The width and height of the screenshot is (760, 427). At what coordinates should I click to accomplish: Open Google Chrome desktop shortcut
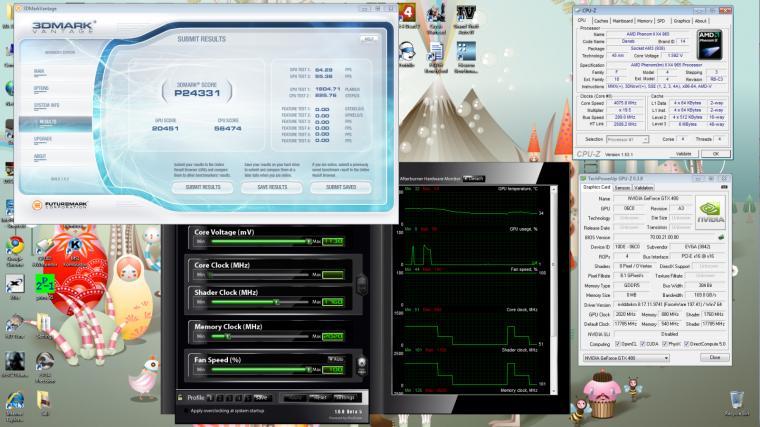click(x=15, y=245)
